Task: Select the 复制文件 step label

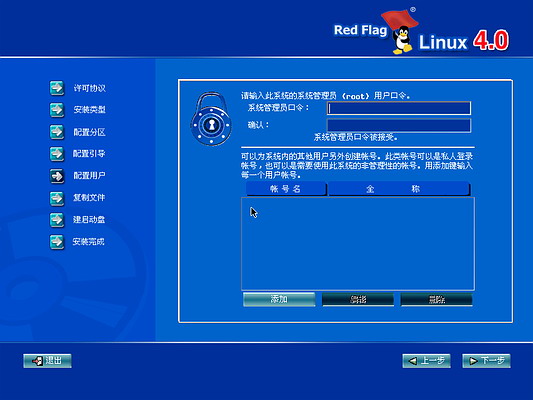Action: tap(89, 198)
